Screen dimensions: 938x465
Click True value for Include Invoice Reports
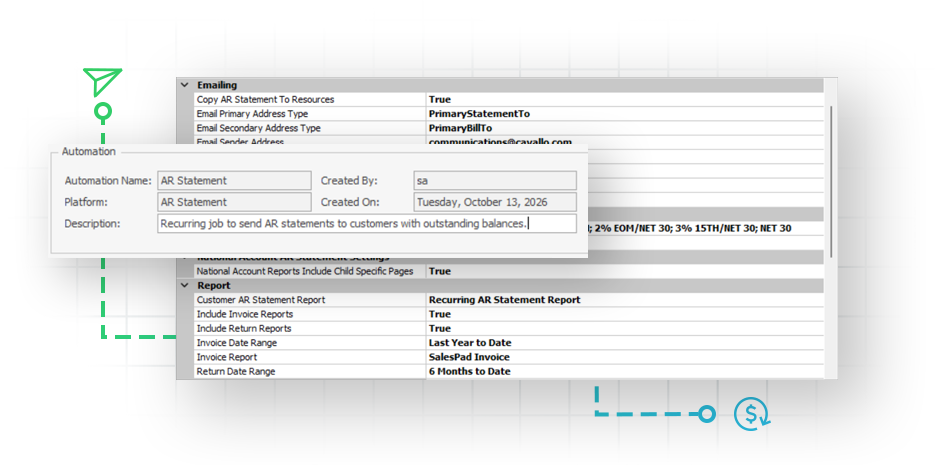pos(440,314)
